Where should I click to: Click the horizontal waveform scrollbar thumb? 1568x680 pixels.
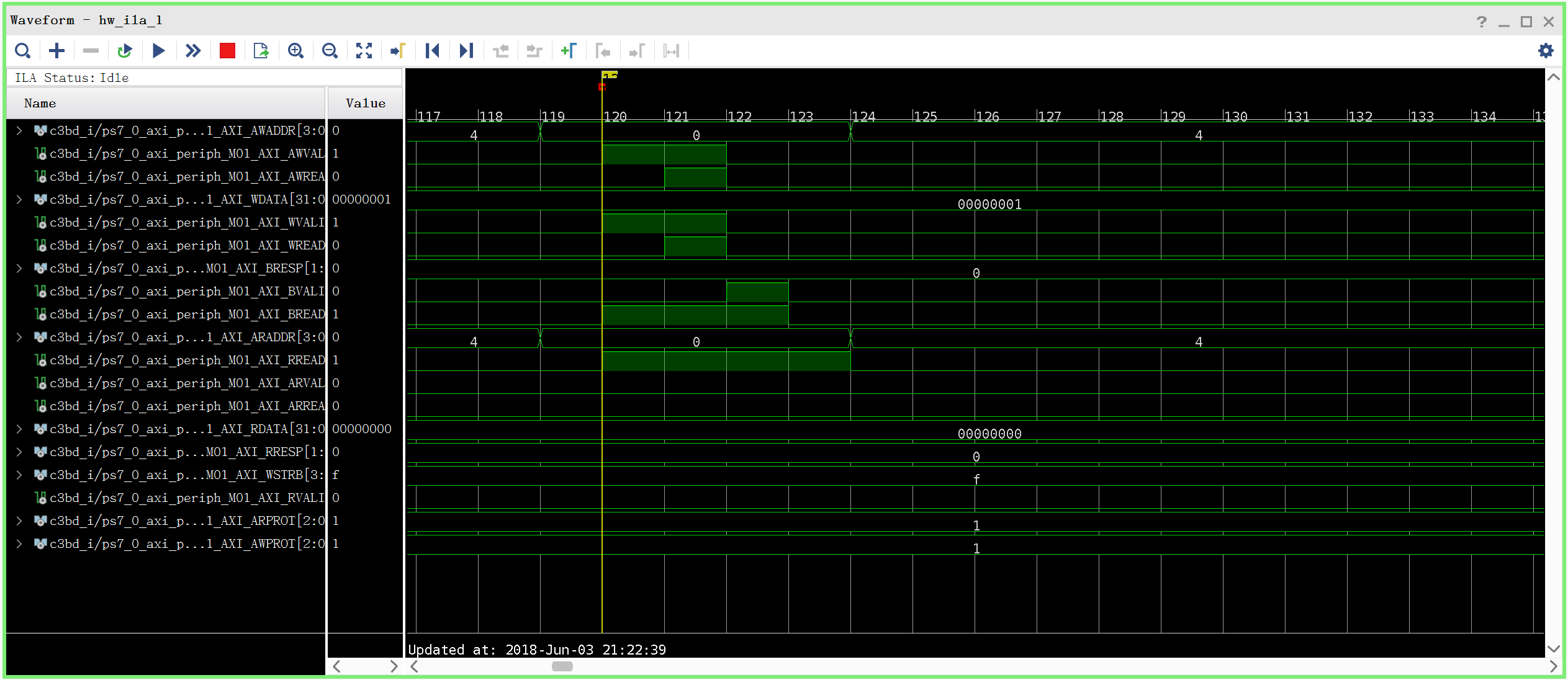click(x=562, y=666)
